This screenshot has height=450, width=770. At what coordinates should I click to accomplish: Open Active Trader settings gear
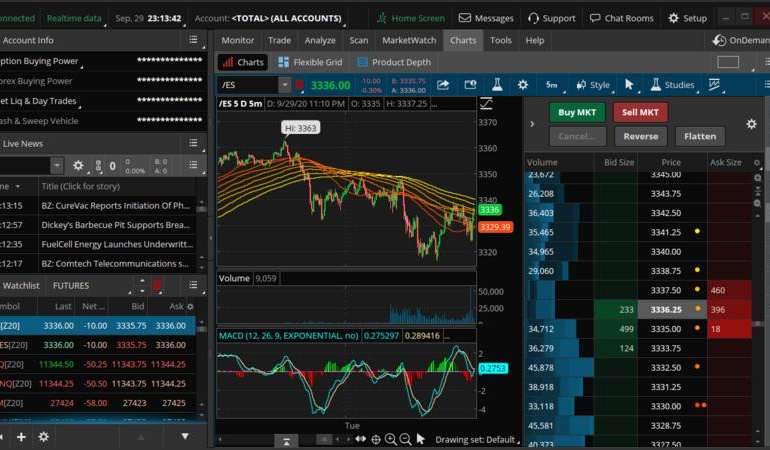pos(751,124)
